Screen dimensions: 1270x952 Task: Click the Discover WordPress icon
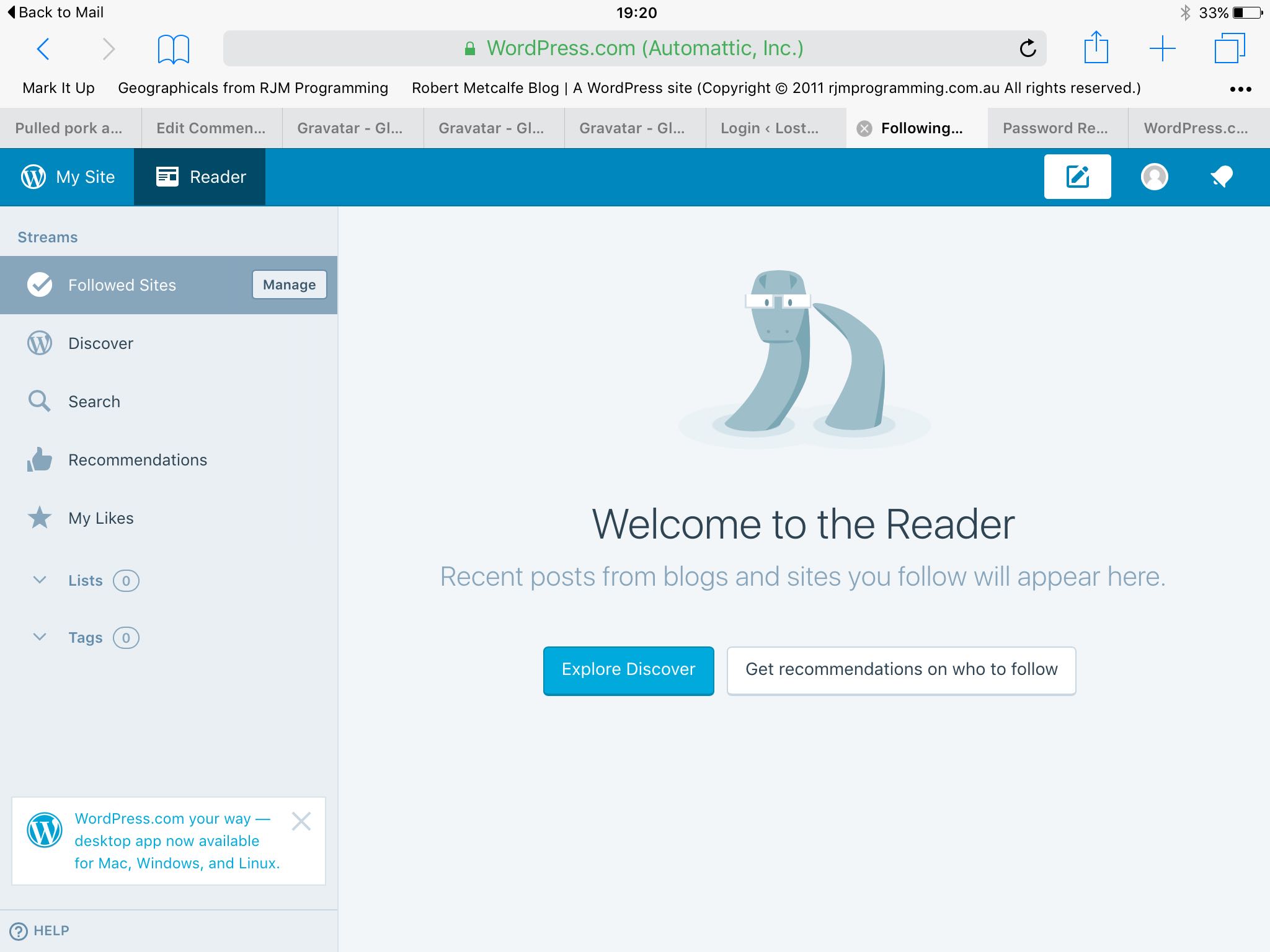pos(40,343)
